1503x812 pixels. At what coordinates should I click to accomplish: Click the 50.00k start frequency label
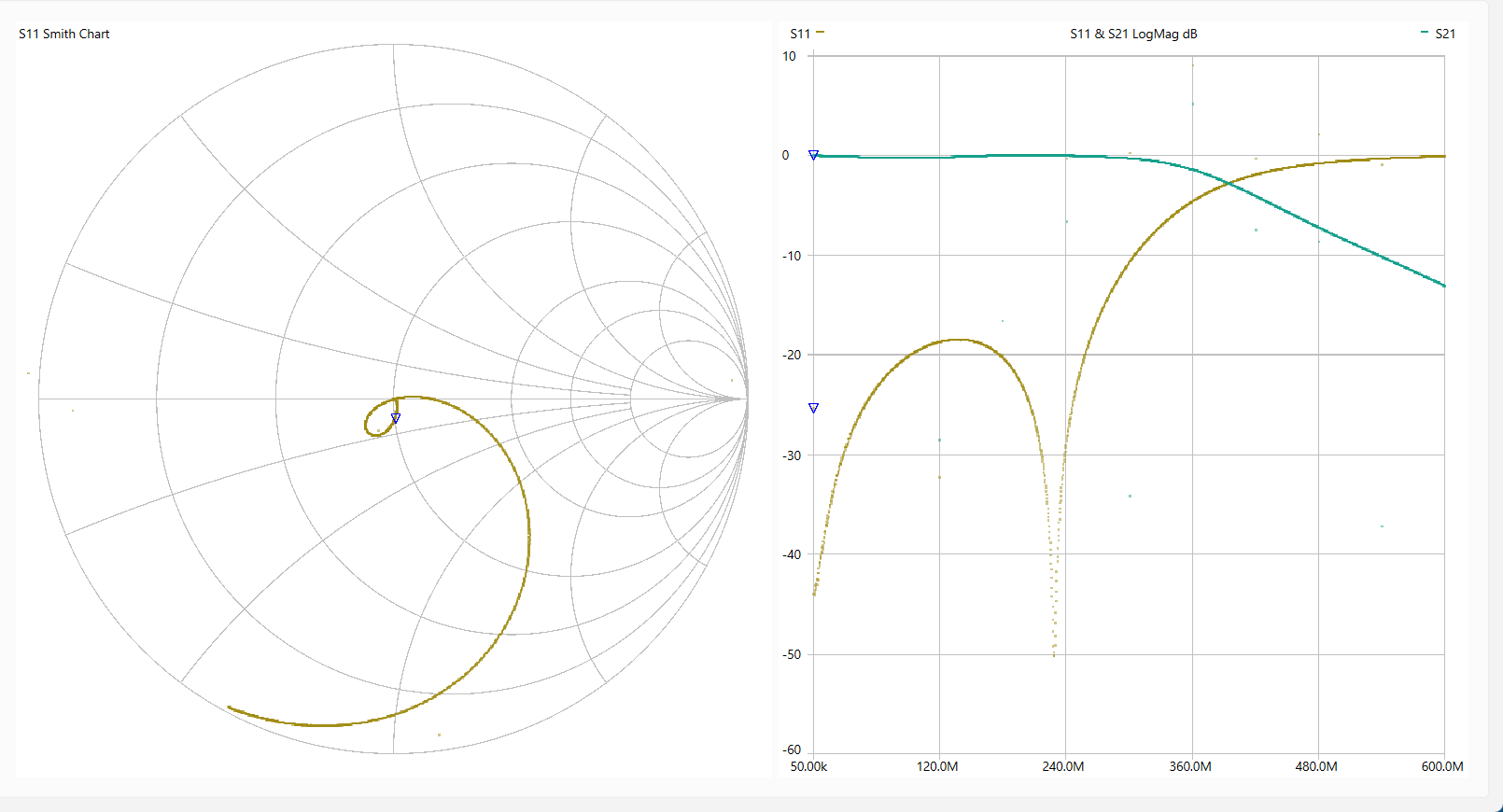808,766
